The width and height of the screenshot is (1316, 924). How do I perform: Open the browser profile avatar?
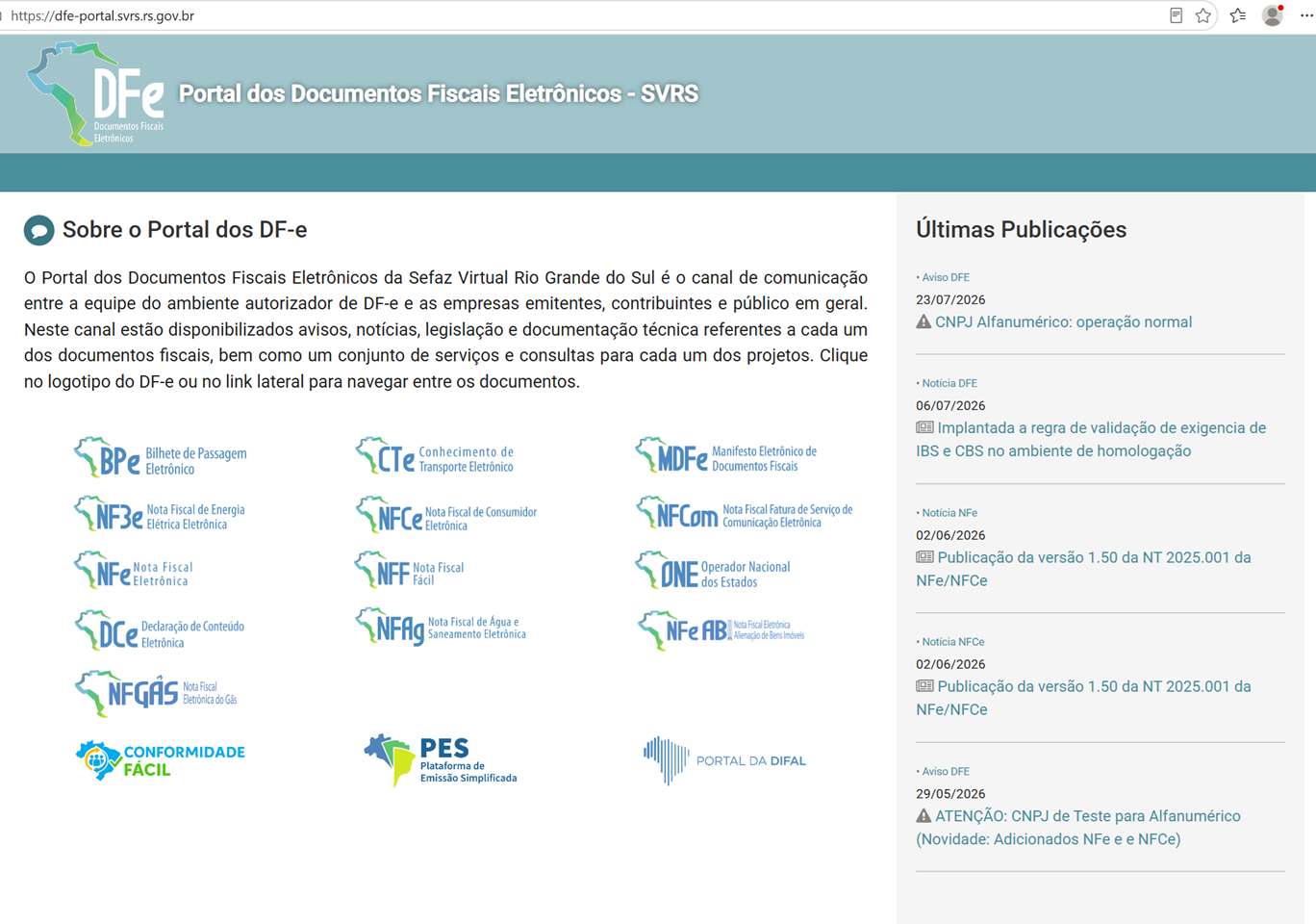point(1273,15)
